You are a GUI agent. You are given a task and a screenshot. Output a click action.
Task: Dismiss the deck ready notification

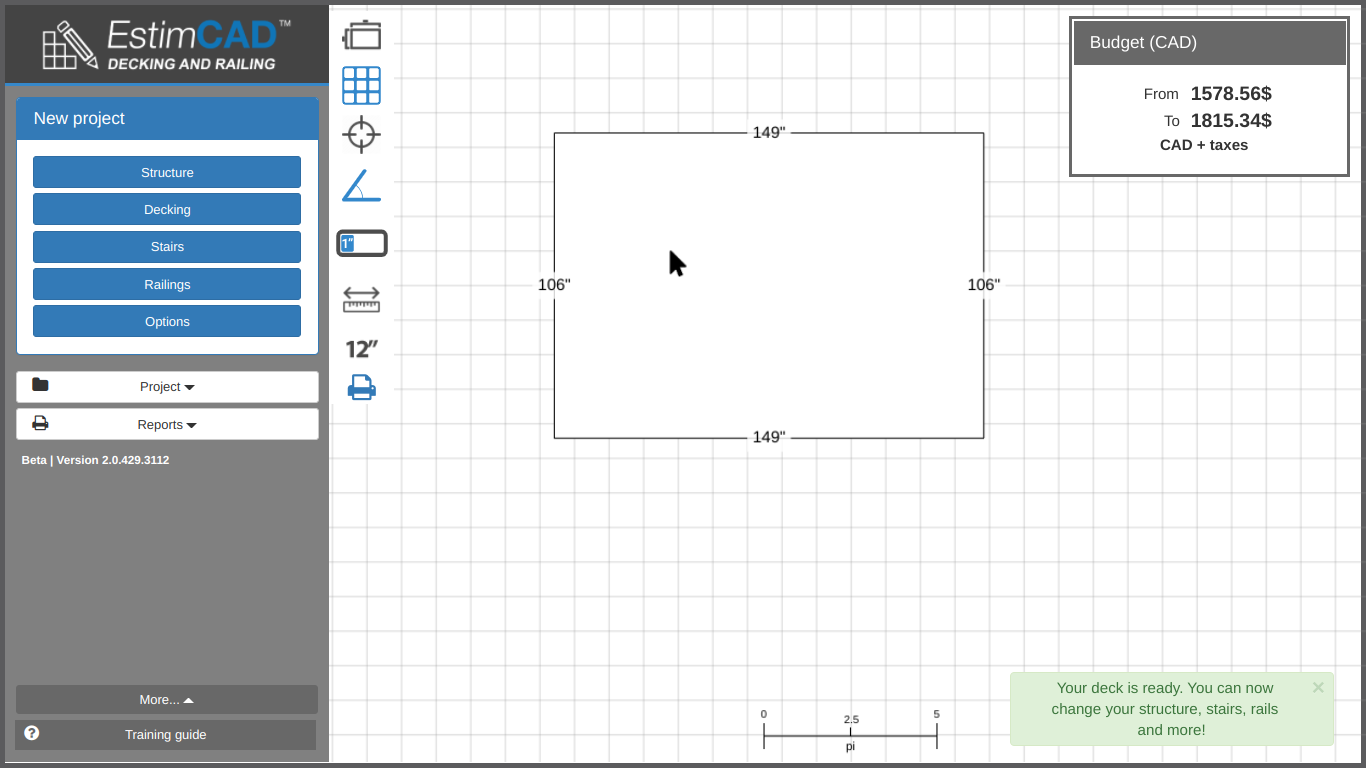tap(1318, 687)
